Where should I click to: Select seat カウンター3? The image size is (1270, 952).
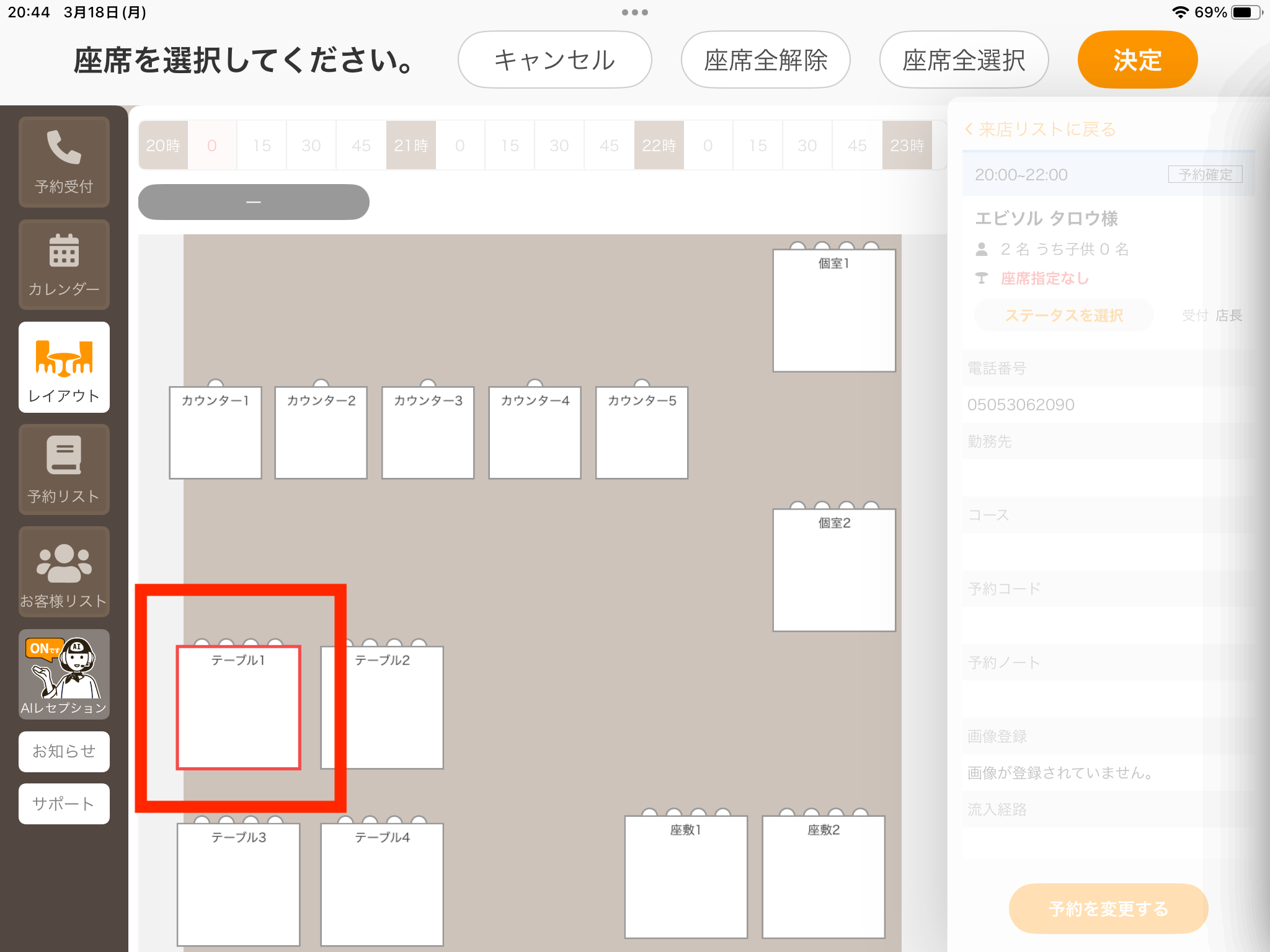pos(428,433)
